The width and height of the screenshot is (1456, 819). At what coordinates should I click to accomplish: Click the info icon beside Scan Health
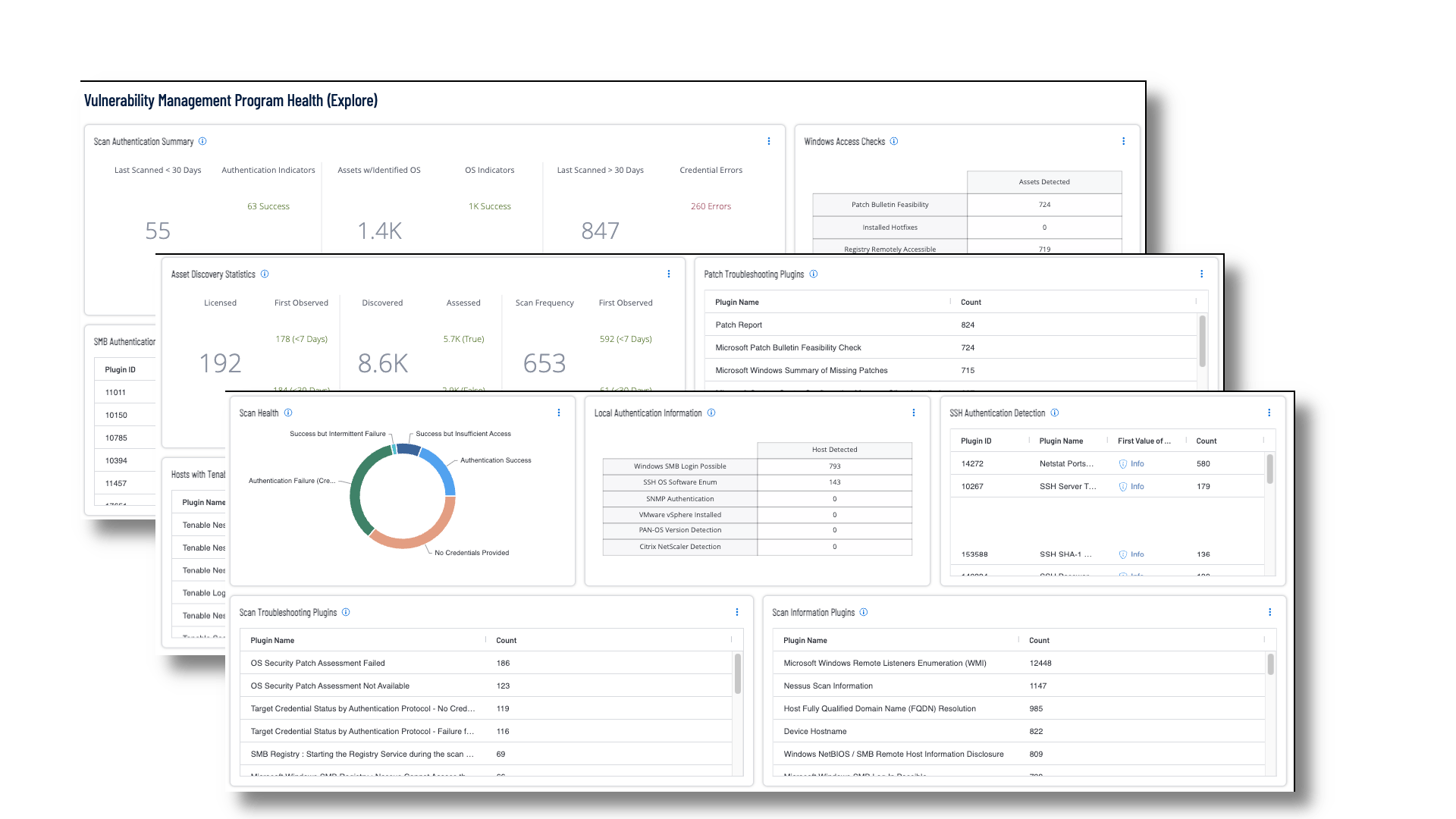click(x=289, y=413)
